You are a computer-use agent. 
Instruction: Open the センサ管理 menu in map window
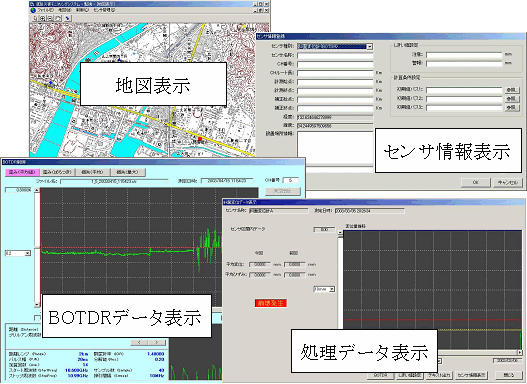tap(104, 10)
